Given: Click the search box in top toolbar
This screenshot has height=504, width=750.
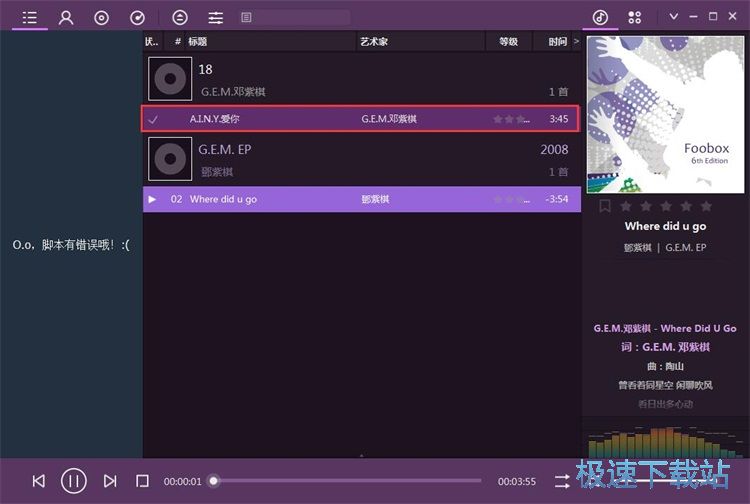Looking at the screenshot, I should [x=295, y=18].
